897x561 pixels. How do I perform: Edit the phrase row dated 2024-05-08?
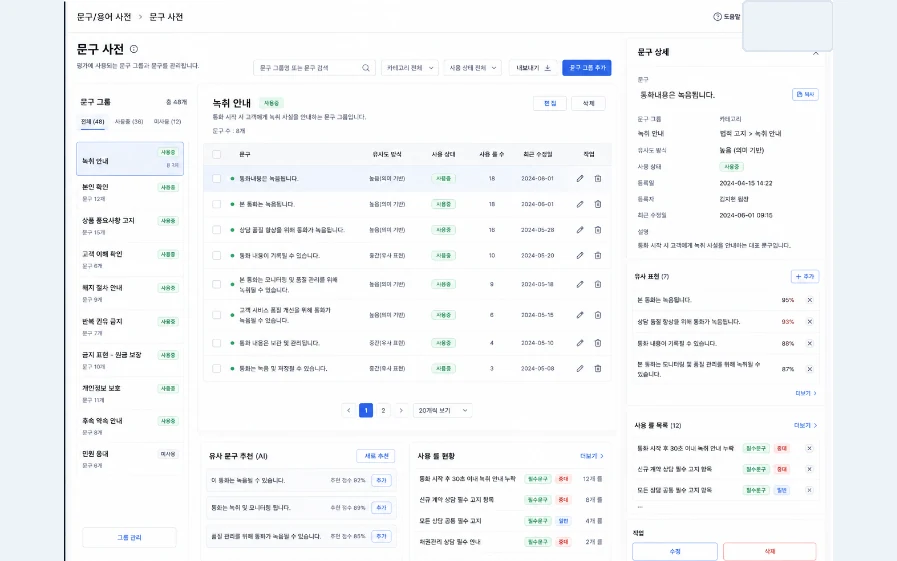pyautogui.click(x=580, y=369)
